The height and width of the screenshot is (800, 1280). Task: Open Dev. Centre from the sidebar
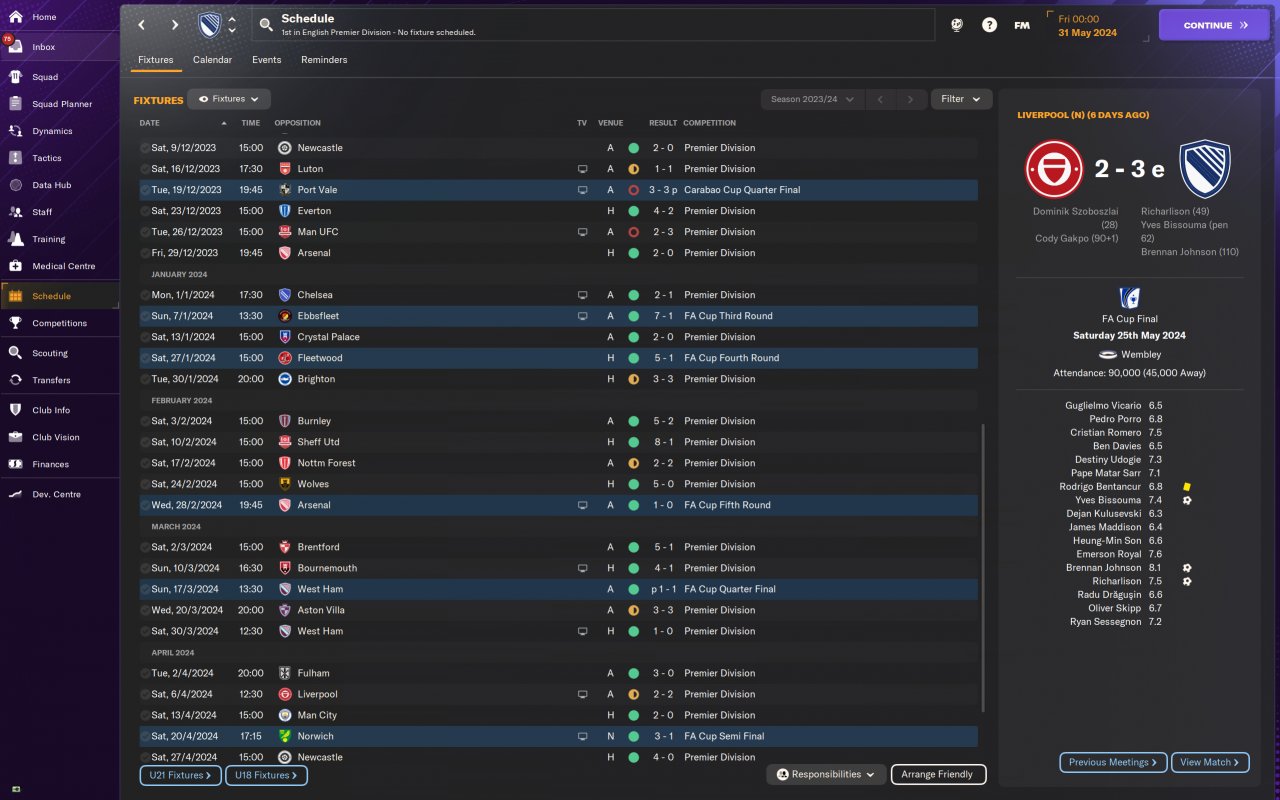(x=56, y=494)
